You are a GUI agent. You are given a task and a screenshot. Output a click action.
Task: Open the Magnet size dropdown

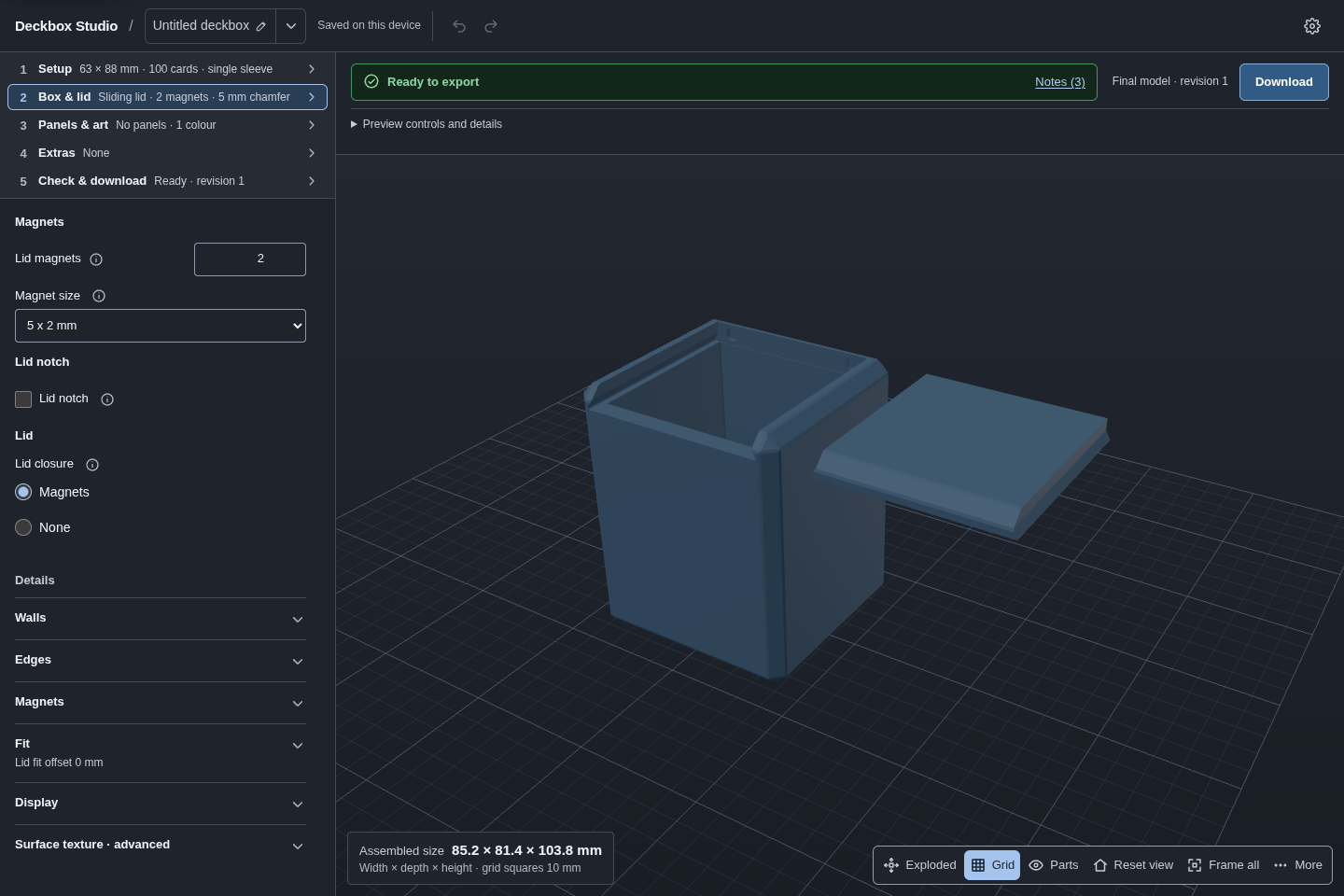[x=161, y=326]
